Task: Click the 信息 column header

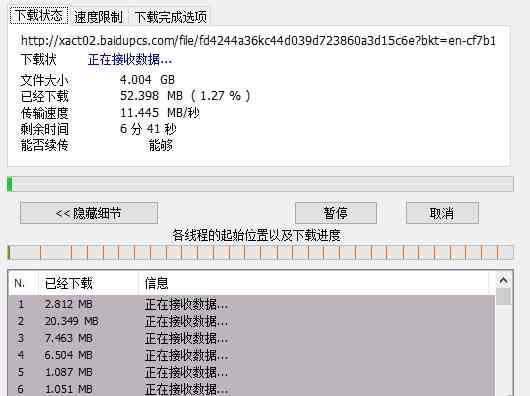Action: tap(313, 283)
